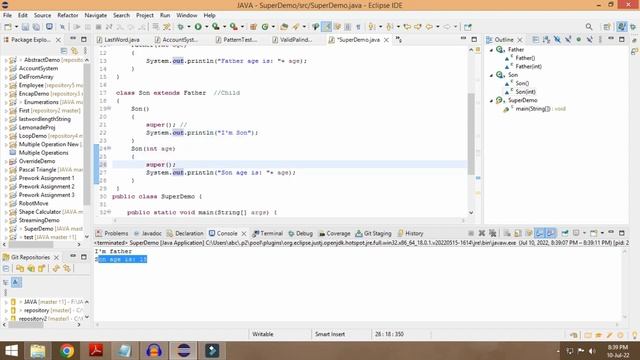This screenshot has width=640, height=360.
Task: Click Collapse All in Package Explorer
Action: [x=64, y=51]
